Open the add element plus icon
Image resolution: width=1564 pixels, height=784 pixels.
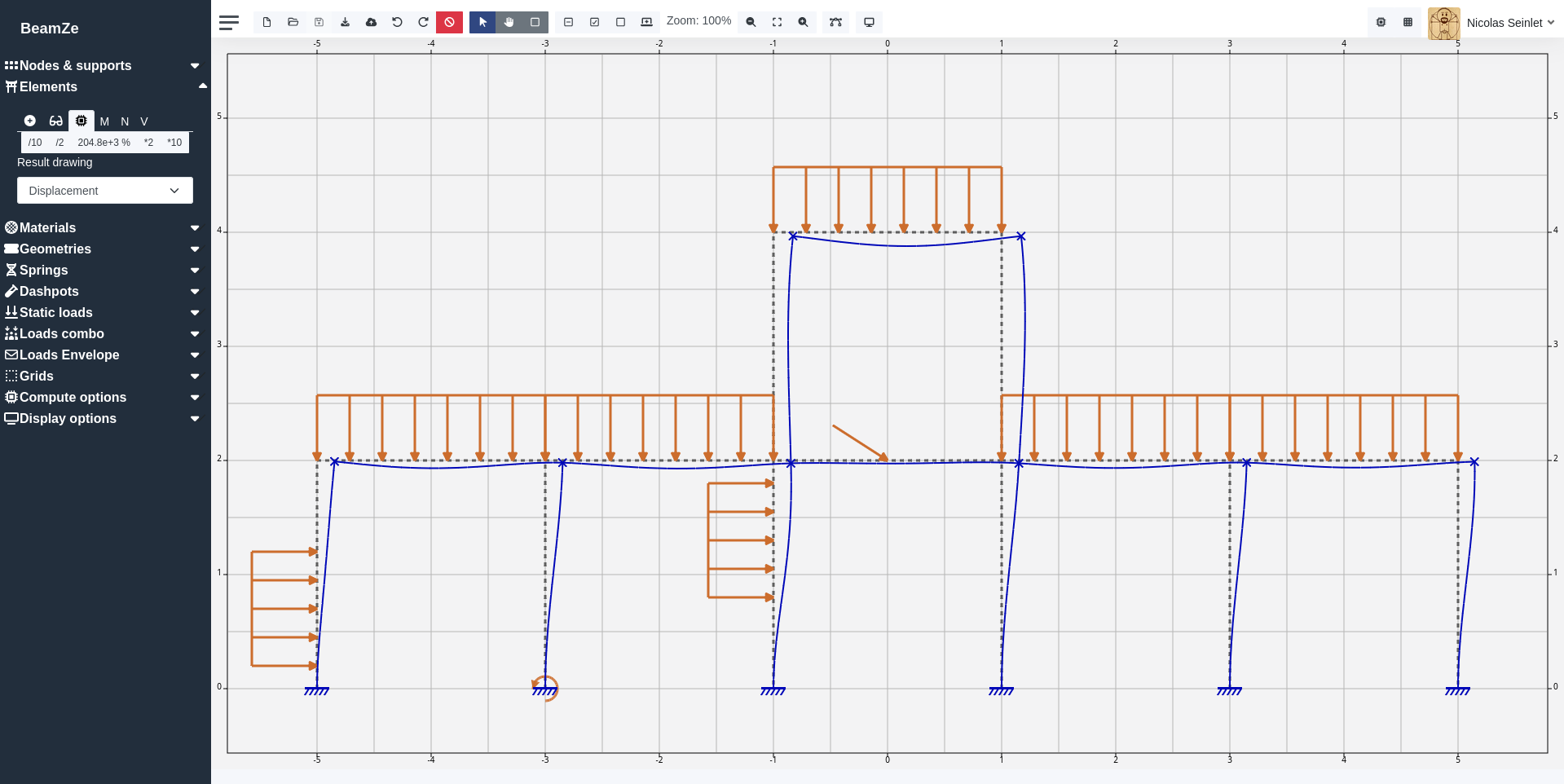pyautogui.click(x=29, y=121)
